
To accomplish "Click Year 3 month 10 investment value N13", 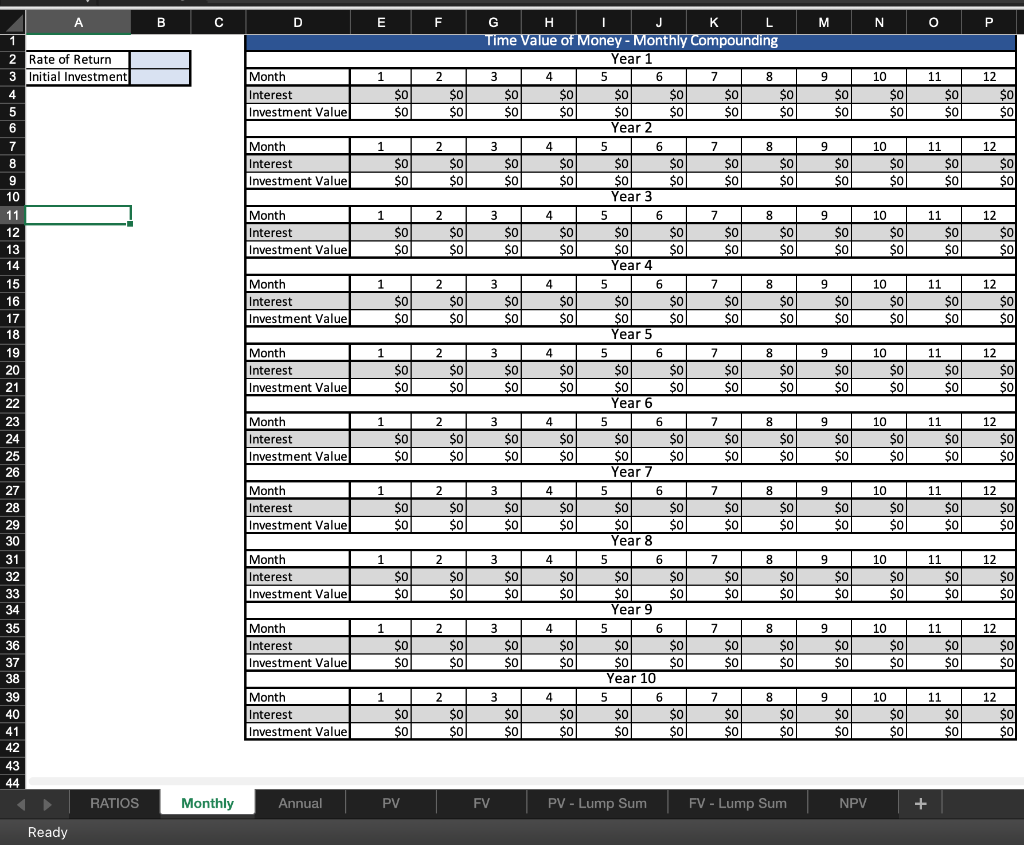I will click(x=879, y=249).
